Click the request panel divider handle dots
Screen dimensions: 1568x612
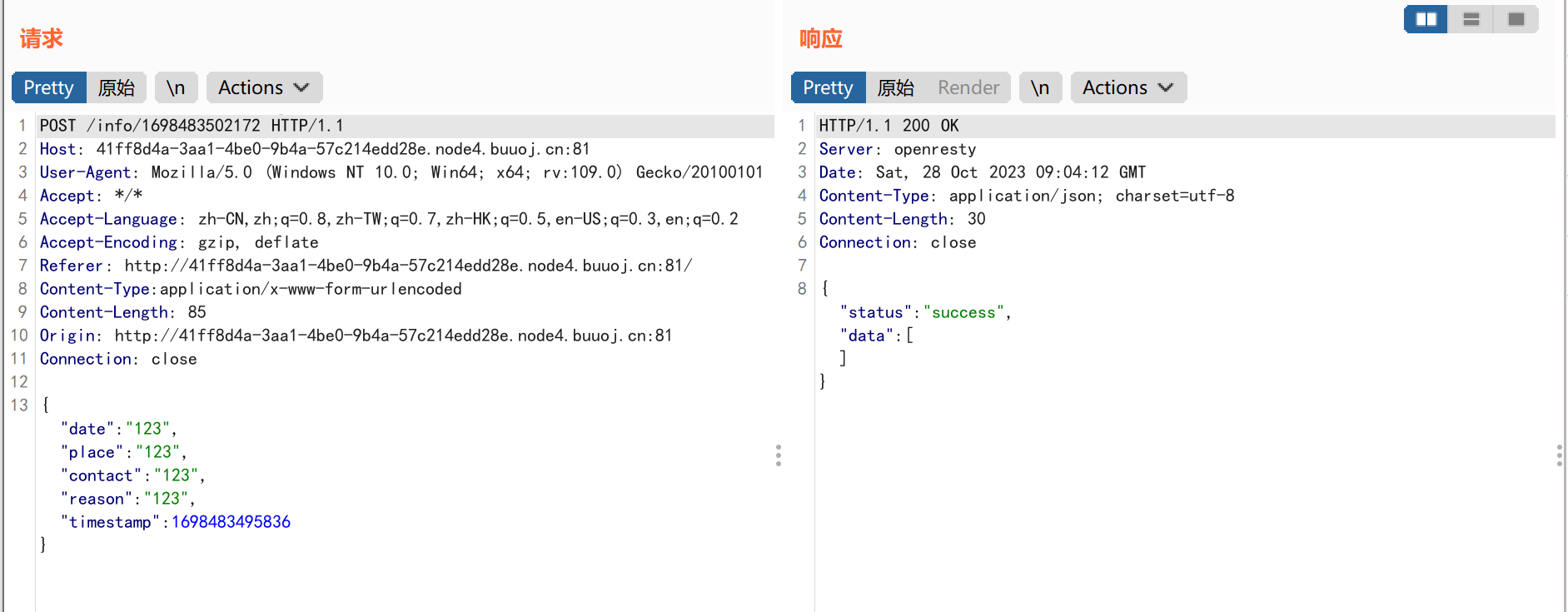779,455
